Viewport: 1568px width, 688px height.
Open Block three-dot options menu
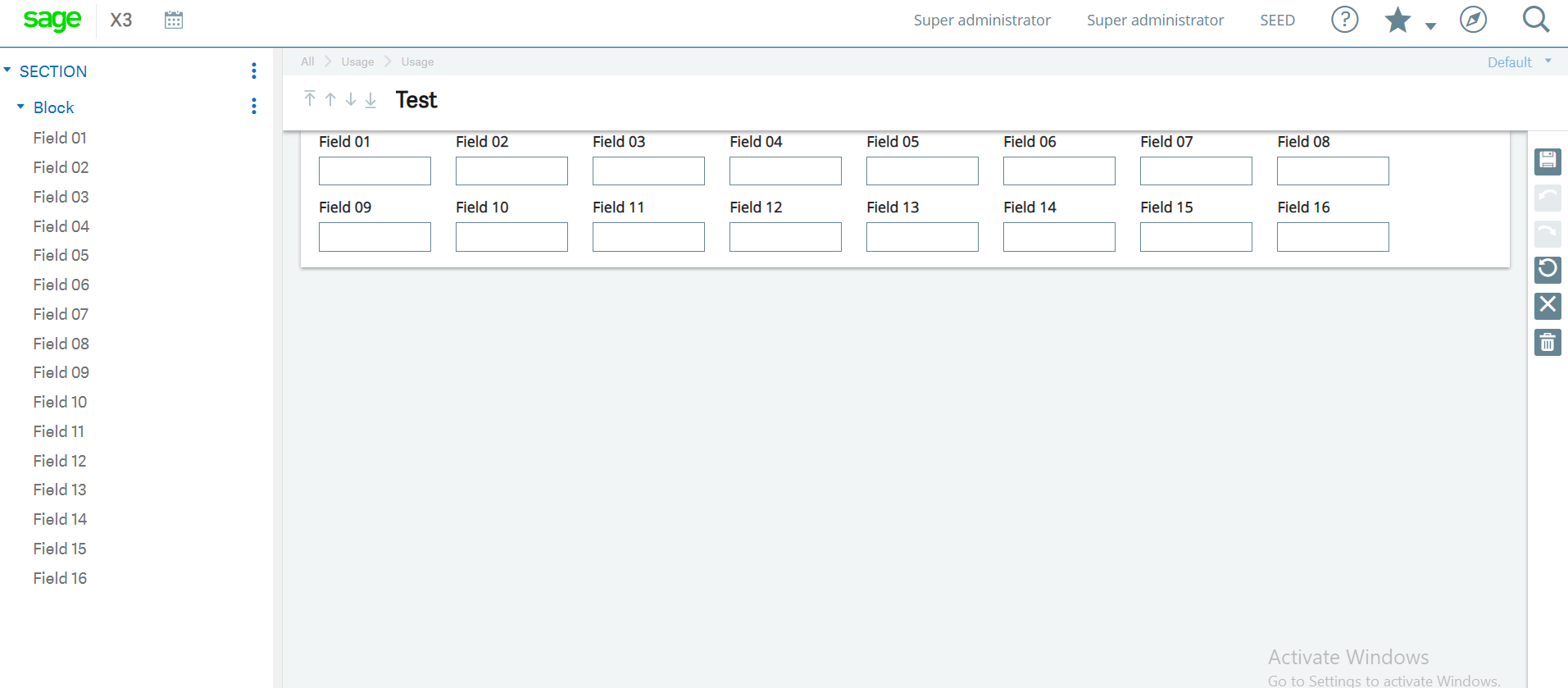pos(254,107)
